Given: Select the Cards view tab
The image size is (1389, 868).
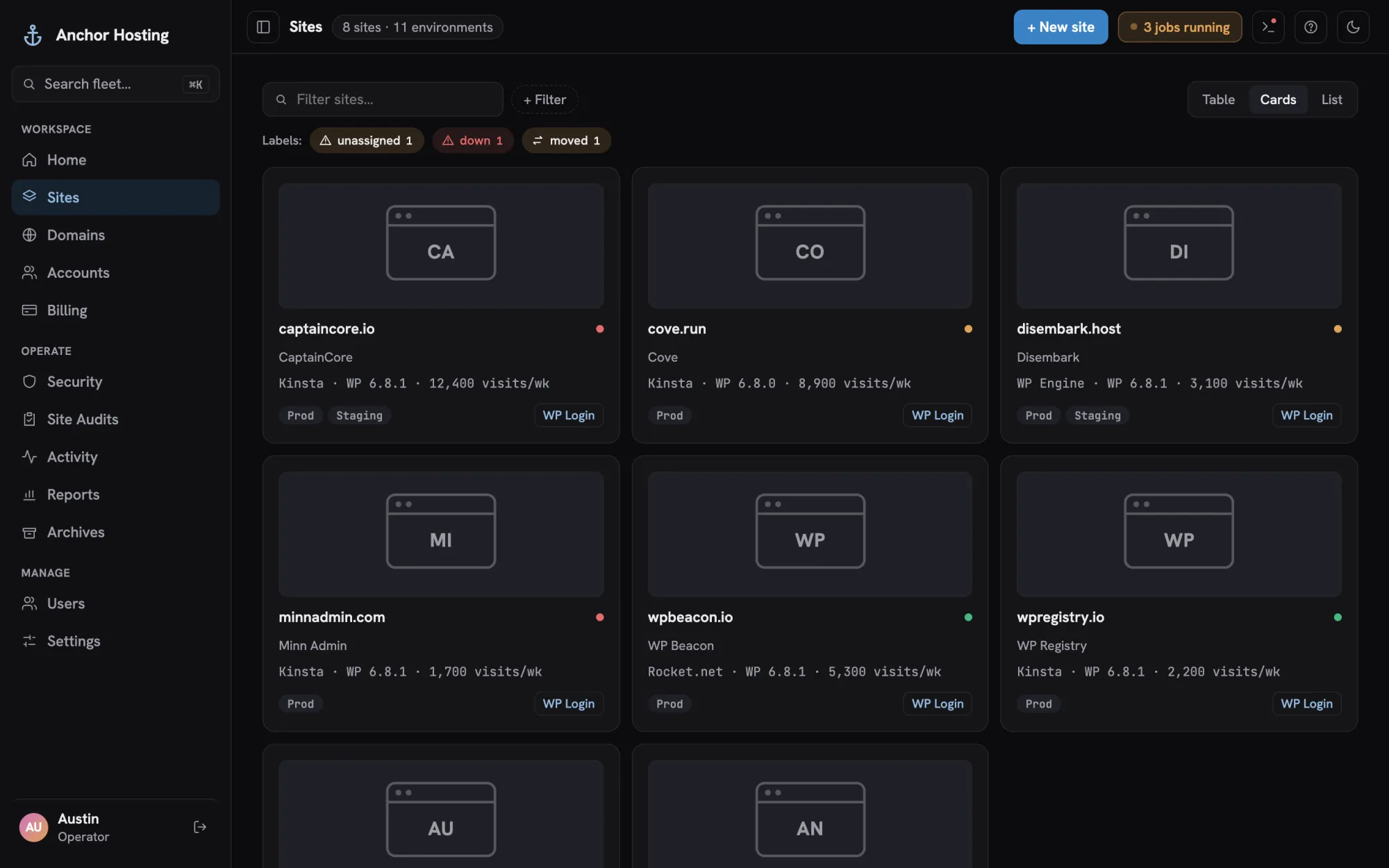Looking at the screenshot, I should point(1278,99).
